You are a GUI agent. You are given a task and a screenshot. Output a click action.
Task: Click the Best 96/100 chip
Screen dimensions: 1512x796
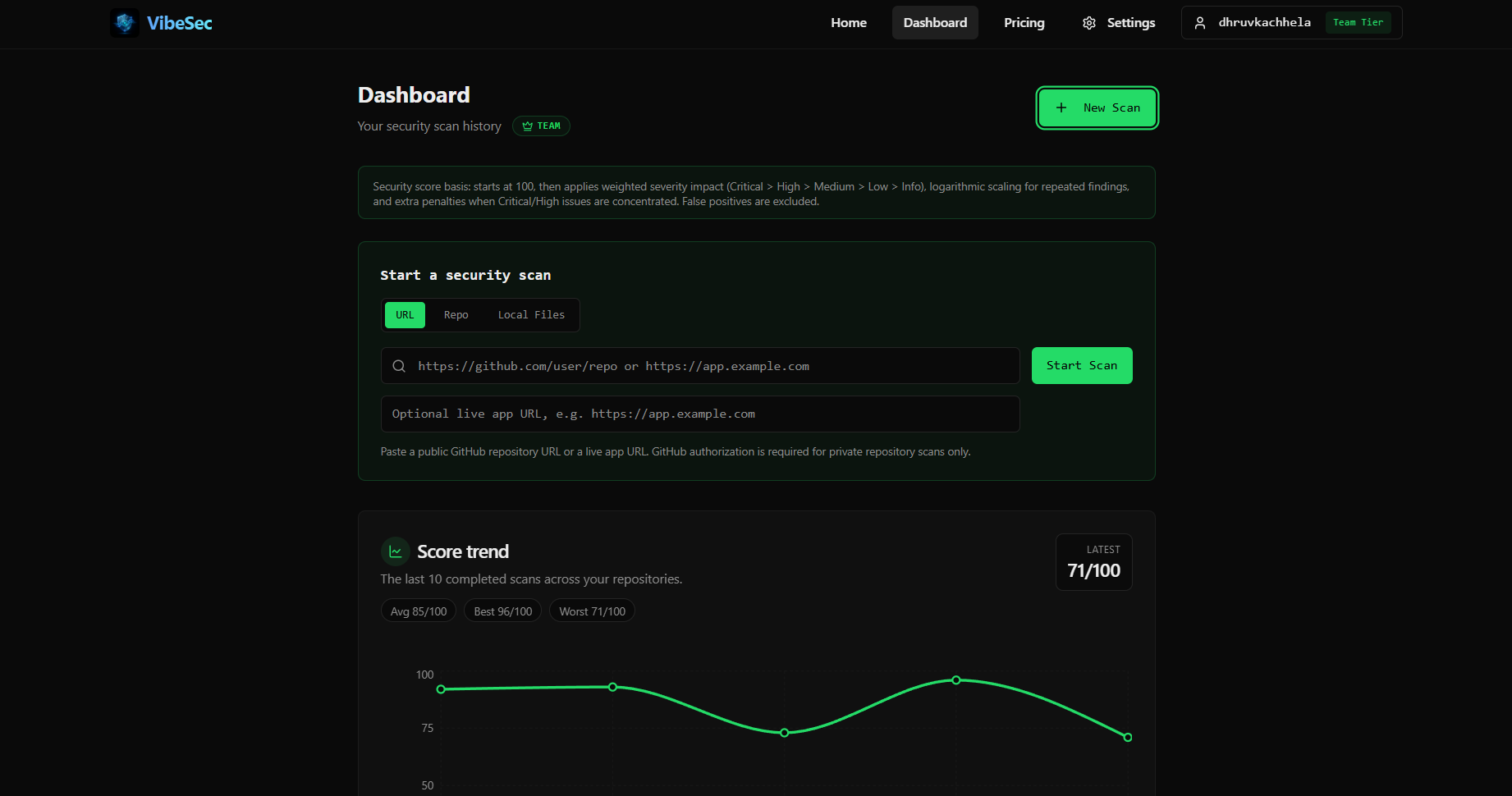[x=503, y=611]
